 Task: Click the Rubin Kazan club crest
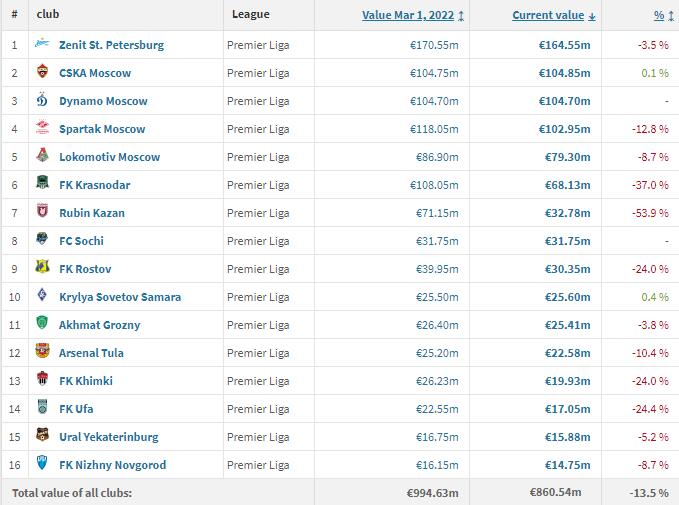click(x=42, y=213)
